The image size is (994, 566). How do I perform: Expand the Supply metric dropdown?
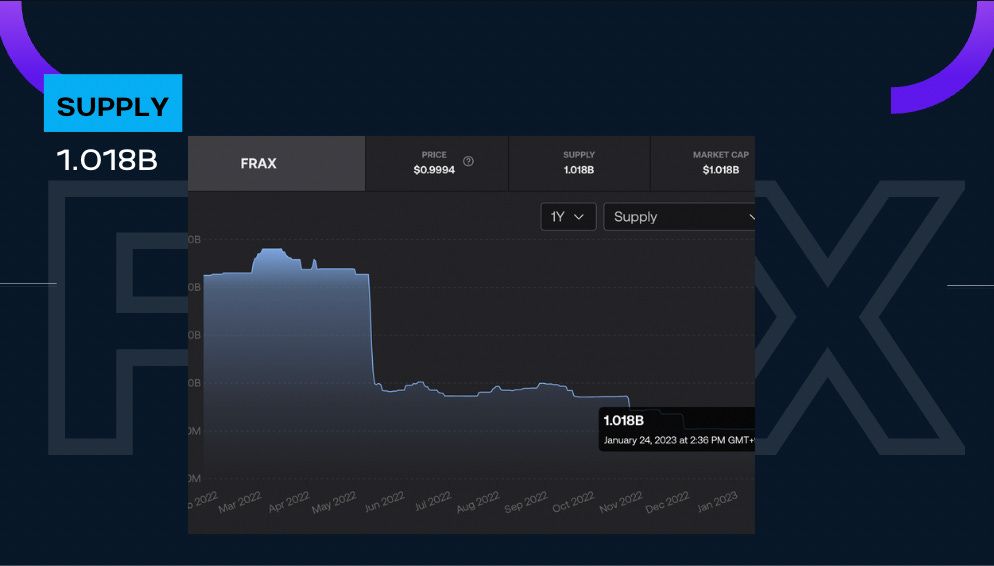tap(680, 217)
